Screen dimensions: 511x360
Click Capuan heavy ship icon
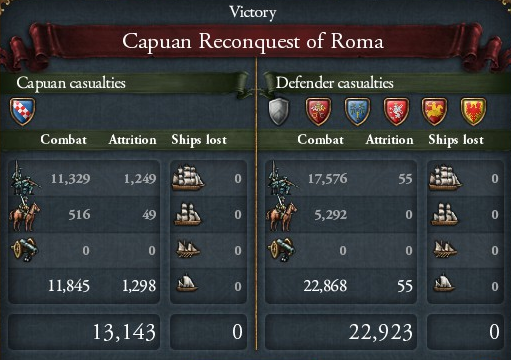point(188,178)
